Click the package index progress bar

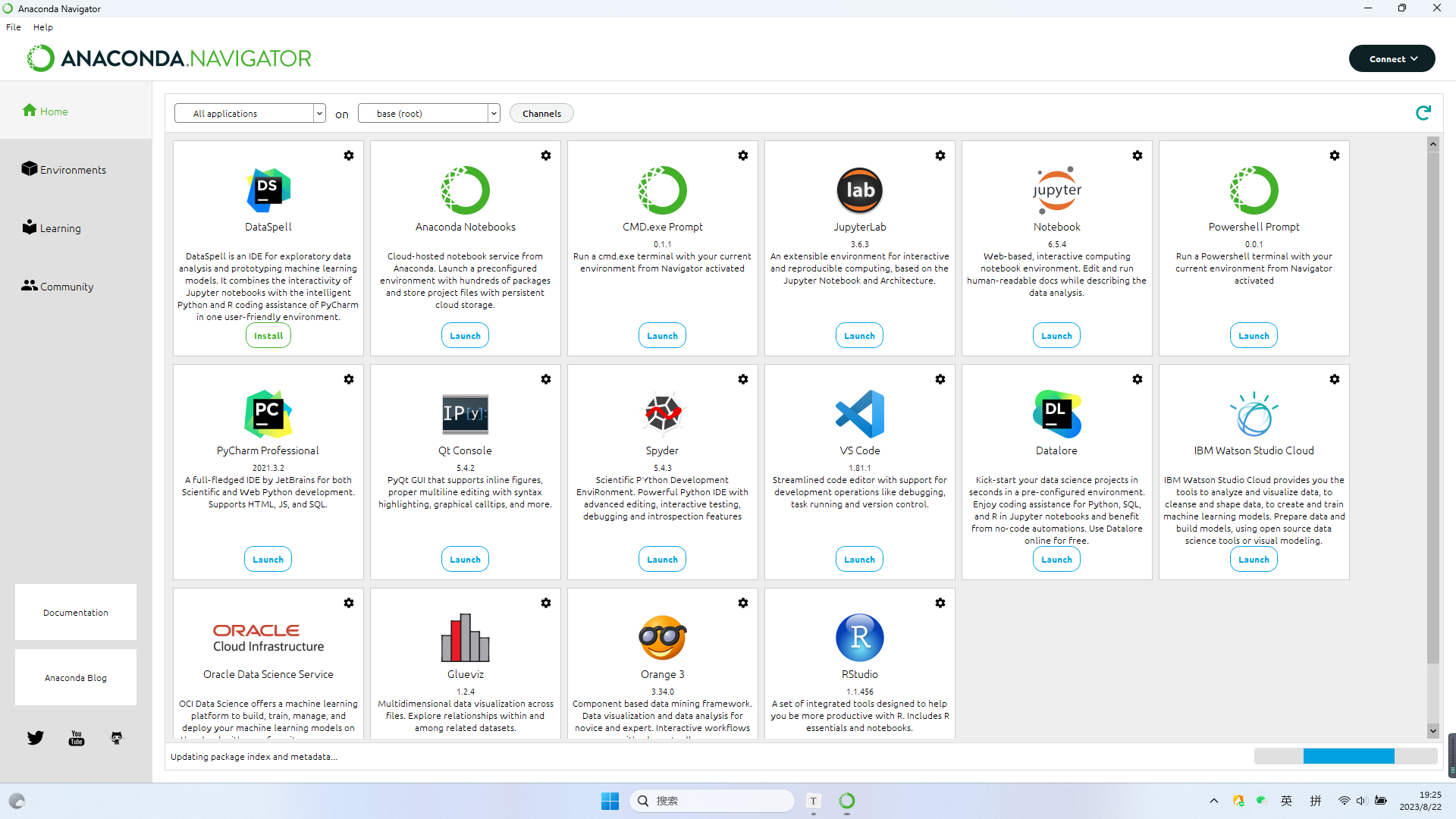pos(1346,756)
